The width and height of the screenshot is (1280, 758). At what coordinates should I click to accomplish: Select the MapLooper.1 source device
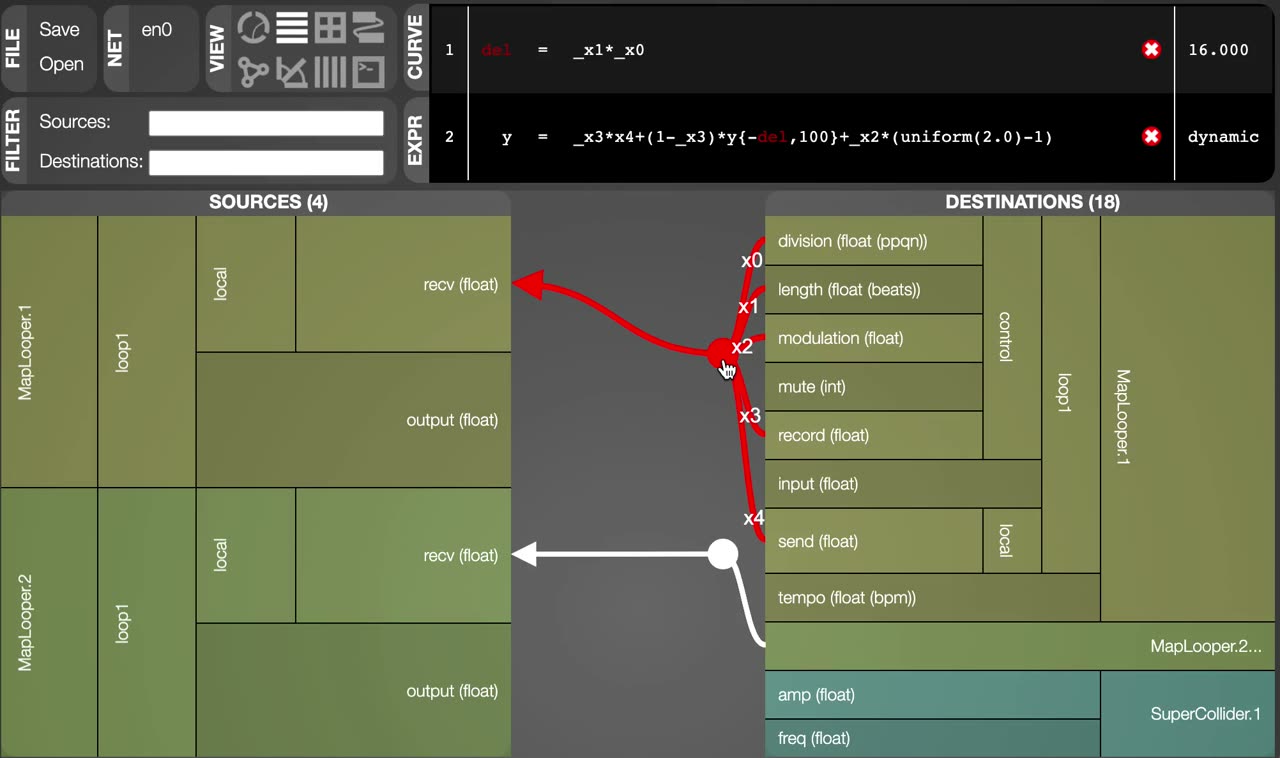pos(49,352)
